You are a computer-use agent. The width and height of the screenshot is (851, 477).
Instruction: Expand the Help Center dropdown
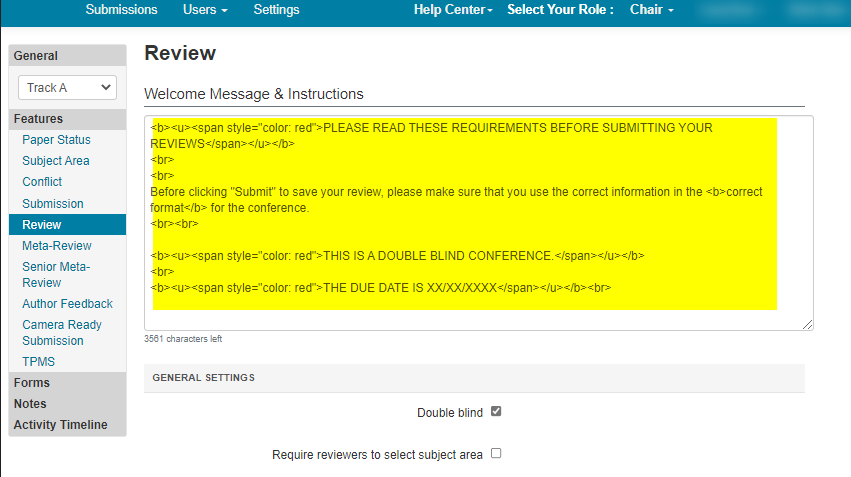(453, 10)
